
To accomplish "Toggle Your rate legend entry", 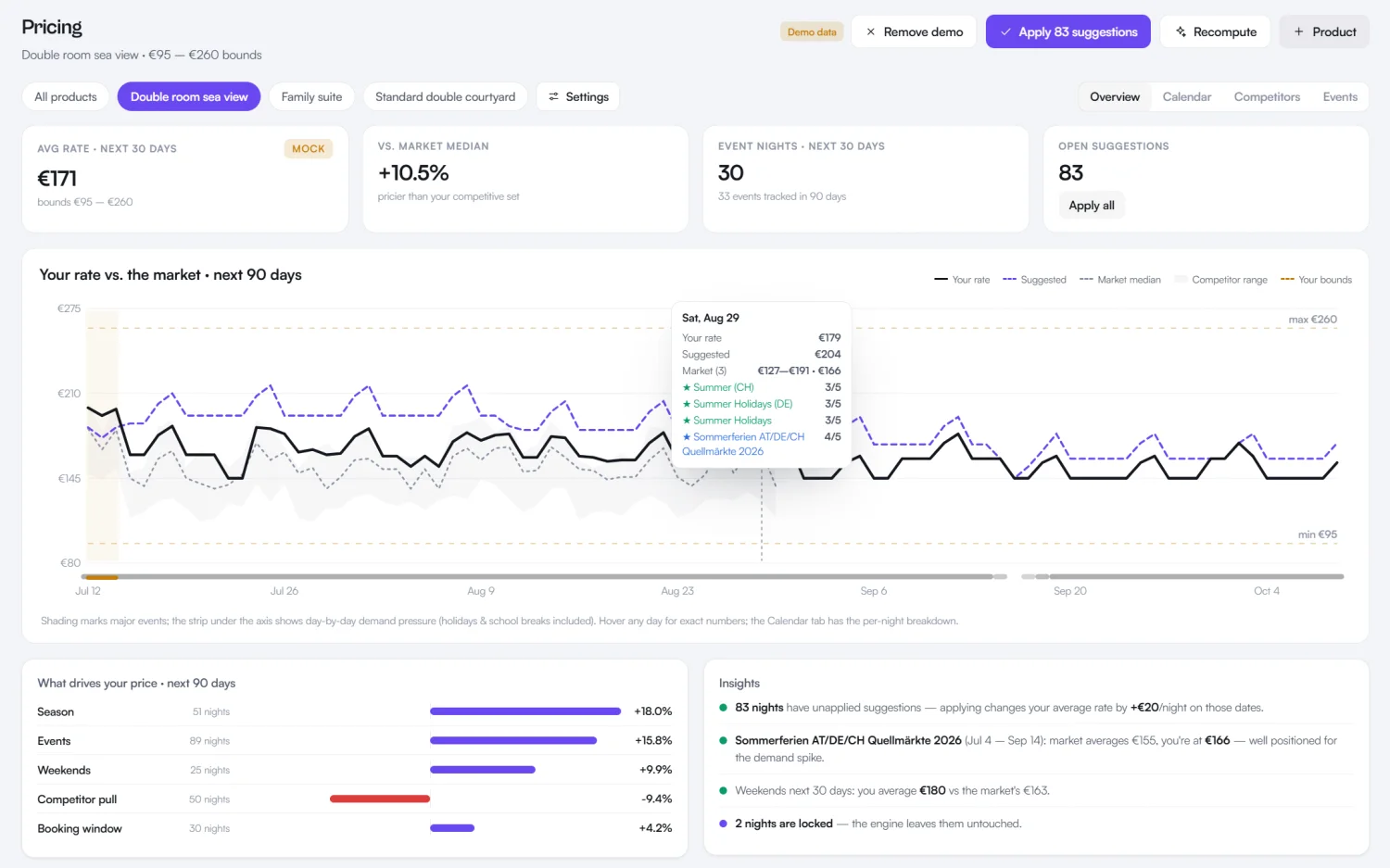I will [962, 280].
